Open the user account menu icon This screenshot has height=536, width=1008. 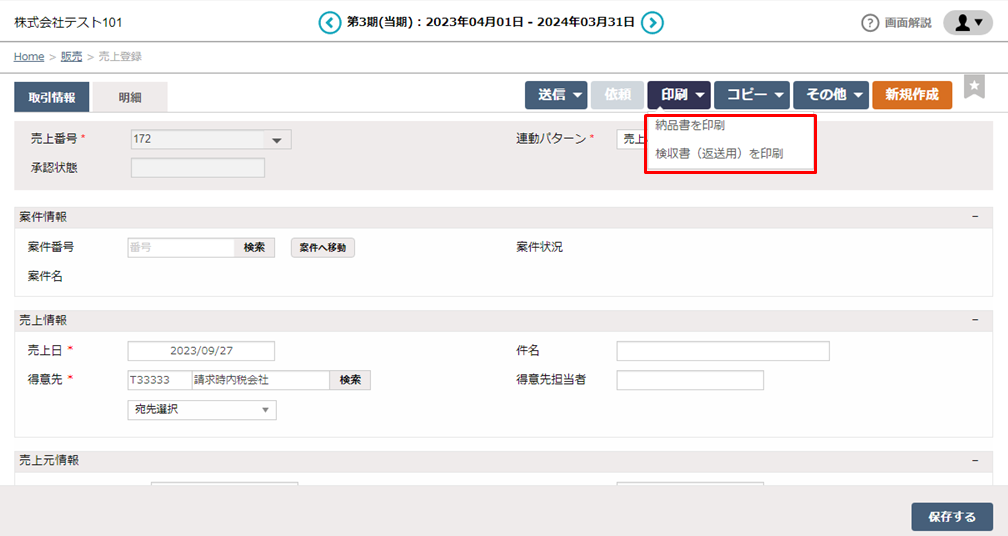(967, 23)
